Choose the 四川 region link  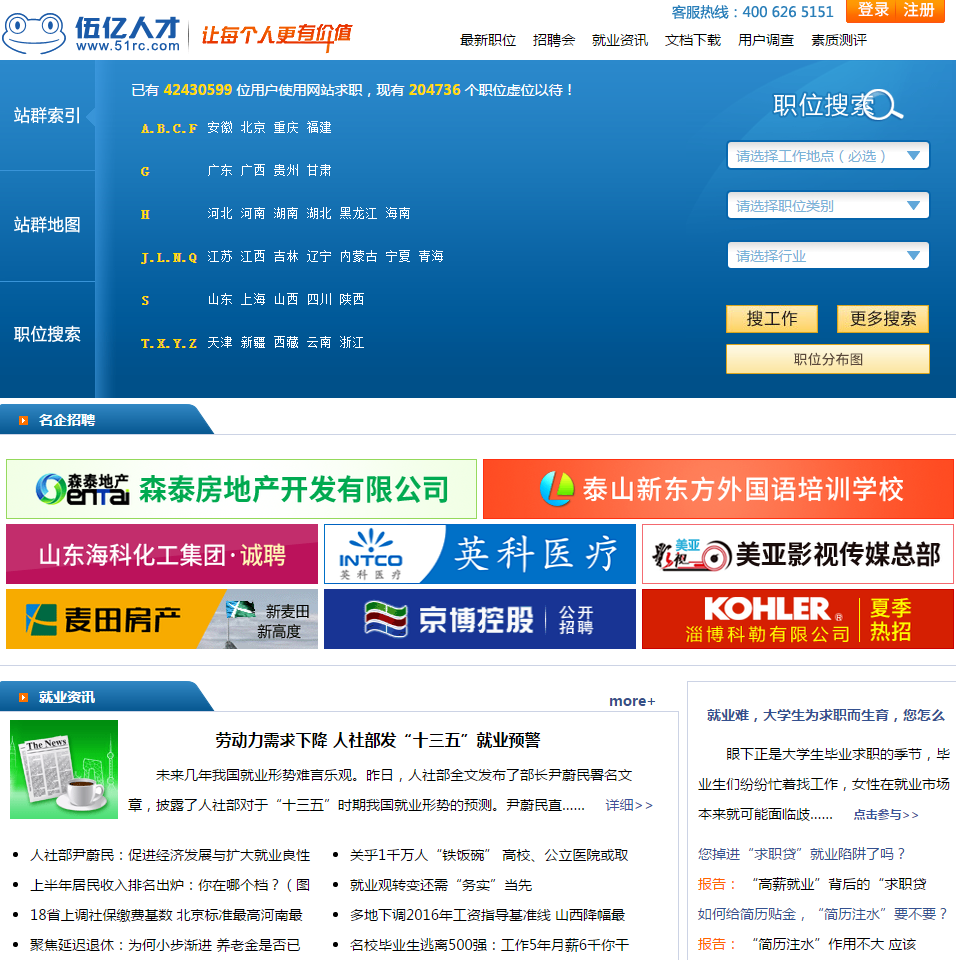319,299
